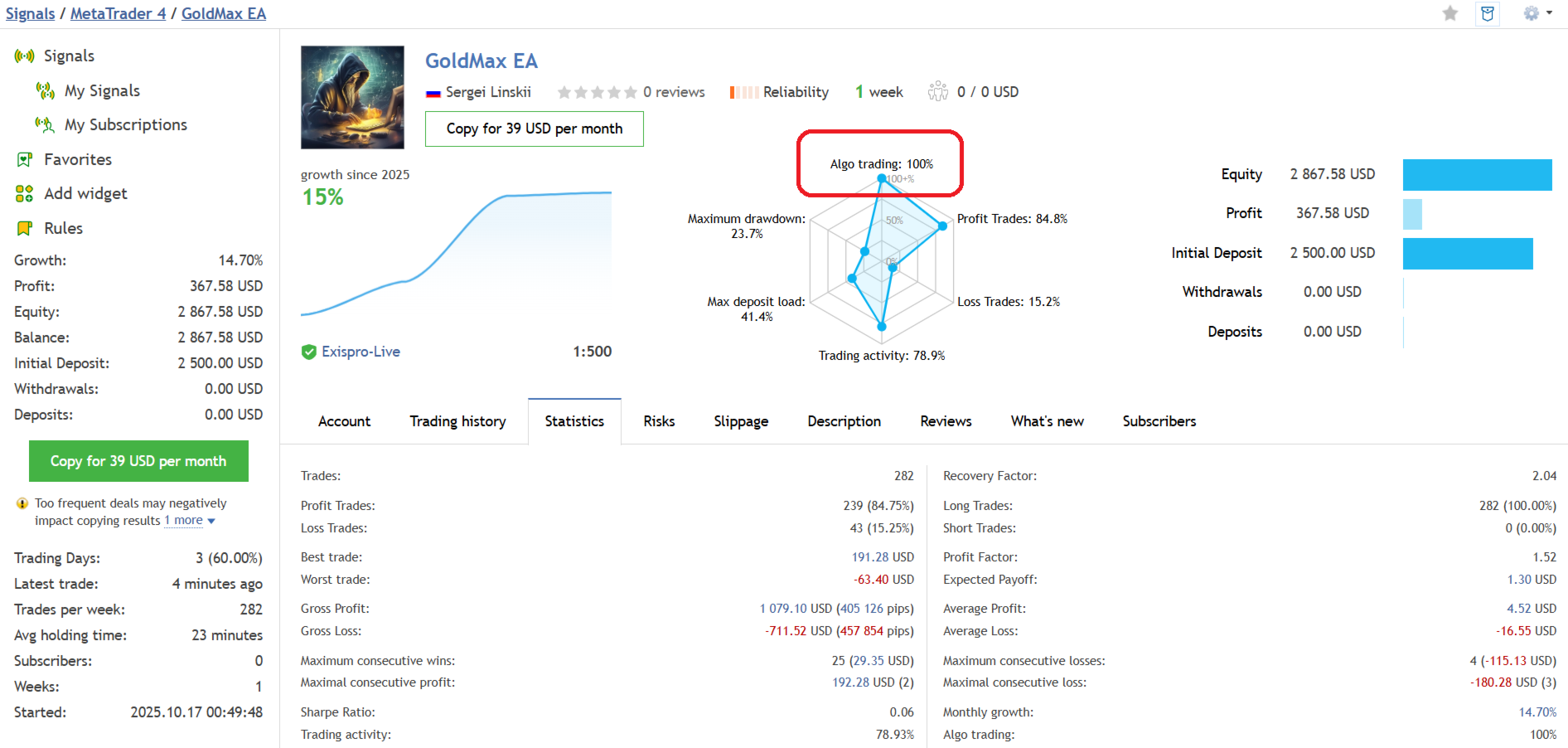Open the Trading history tab
1568x748 pixels.
tap(457, 421)
